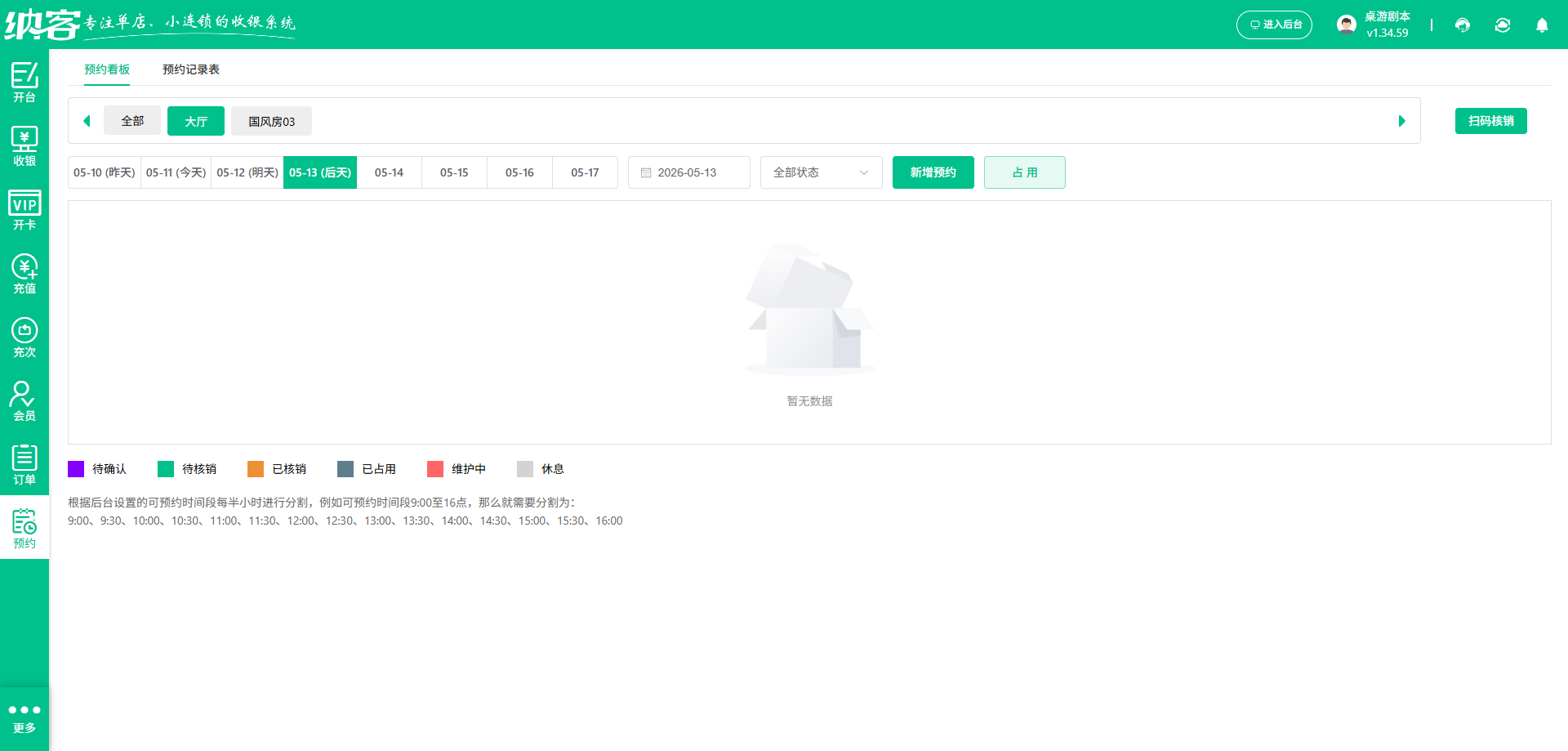This screenshot has height=751, width=1568.
Task: Click the purple 待确认 swatch
Action: 76,469
